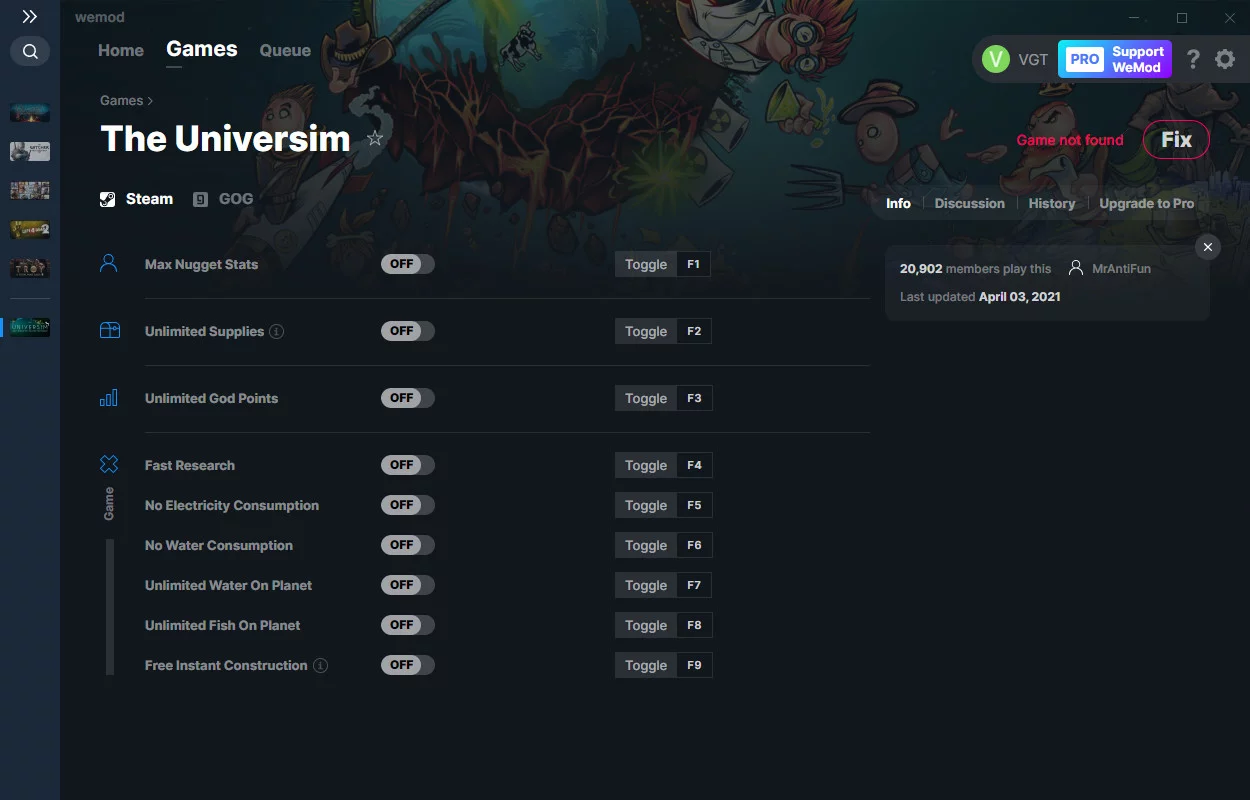The width and height of the screenshot is (1250, 800).
Task: Click the Toggle button for Free Instant Construction
Action: coord(646,665)
